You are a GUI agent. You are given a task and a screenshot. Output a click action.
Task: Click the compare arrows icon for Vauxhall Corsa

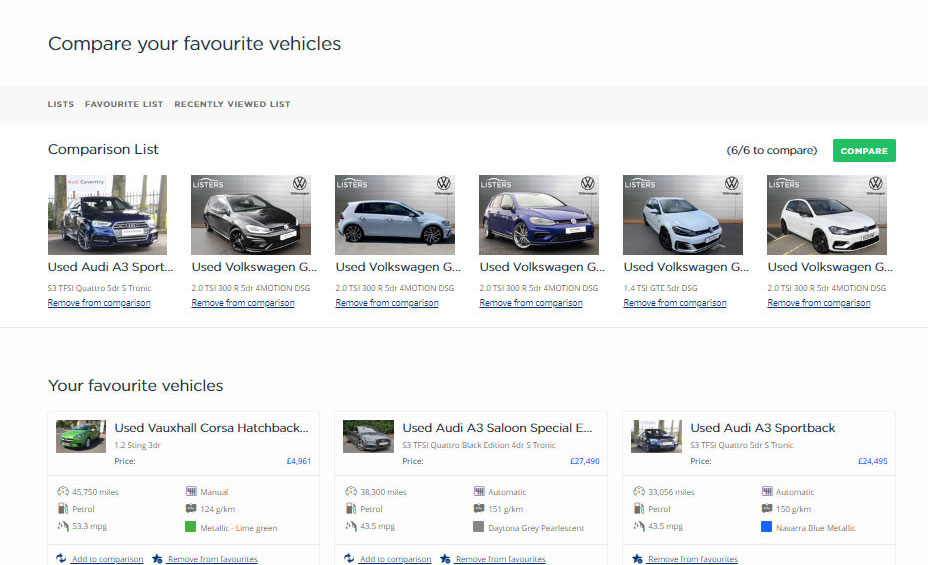point(61,558)
